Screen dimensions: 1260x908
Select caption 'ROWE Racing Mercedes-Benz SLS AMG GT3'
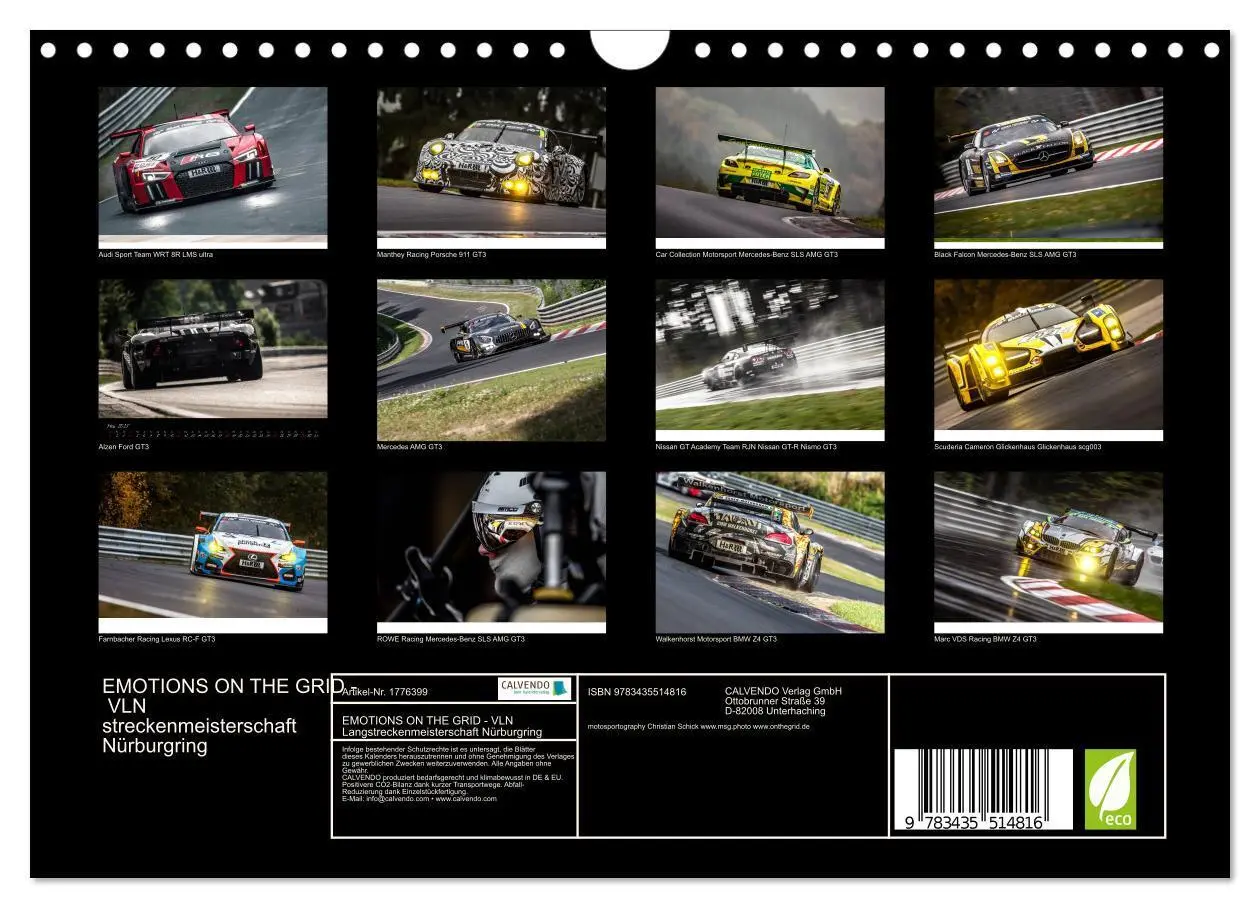coord(451,639)
